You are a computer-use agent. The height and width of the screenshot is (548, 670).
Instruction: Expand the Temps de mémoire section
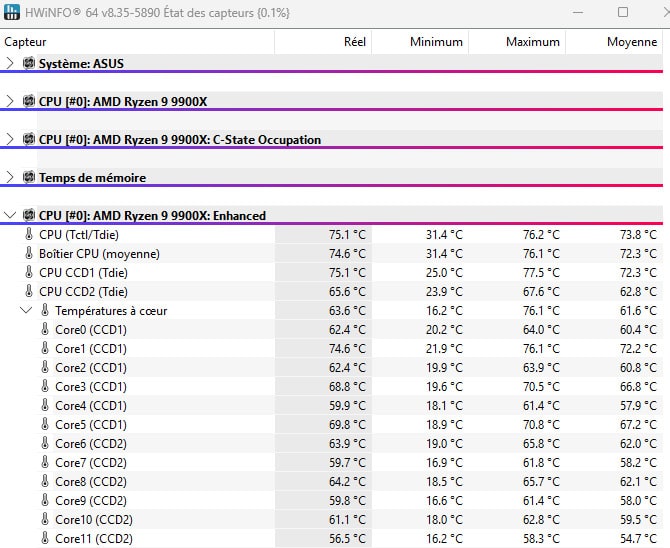click(10, 178)
